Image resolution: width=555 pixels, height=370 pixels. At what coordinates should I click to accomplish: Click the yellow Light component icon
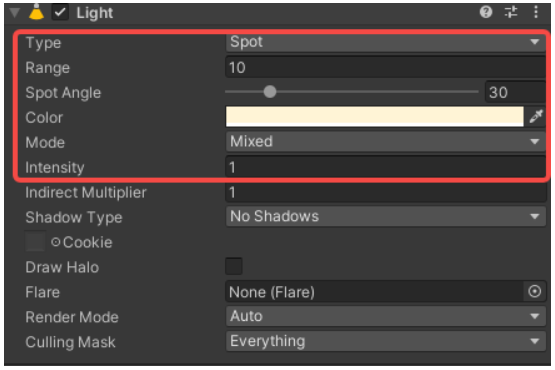[x=36, y=12]
